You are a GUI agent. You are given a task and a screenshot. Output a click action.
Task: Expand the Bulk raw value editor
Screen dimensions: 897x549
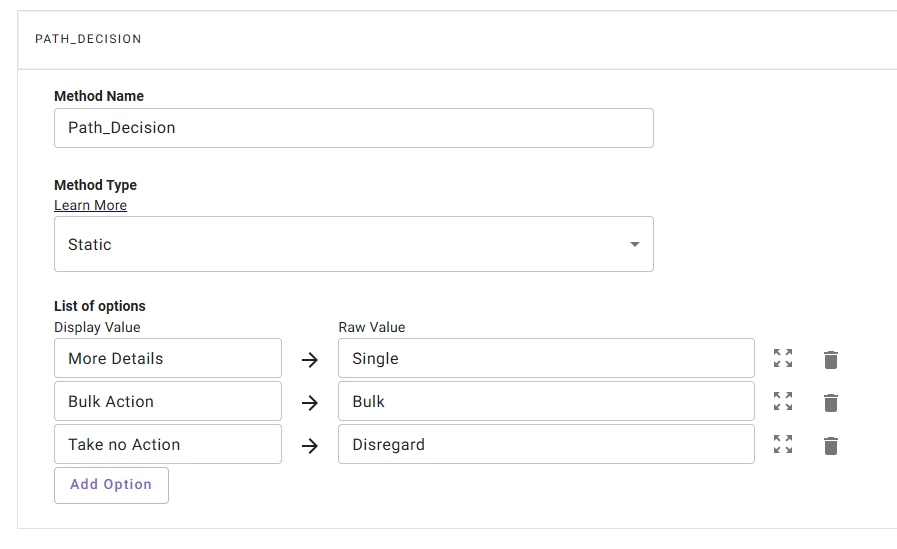[x=783, y=402]
